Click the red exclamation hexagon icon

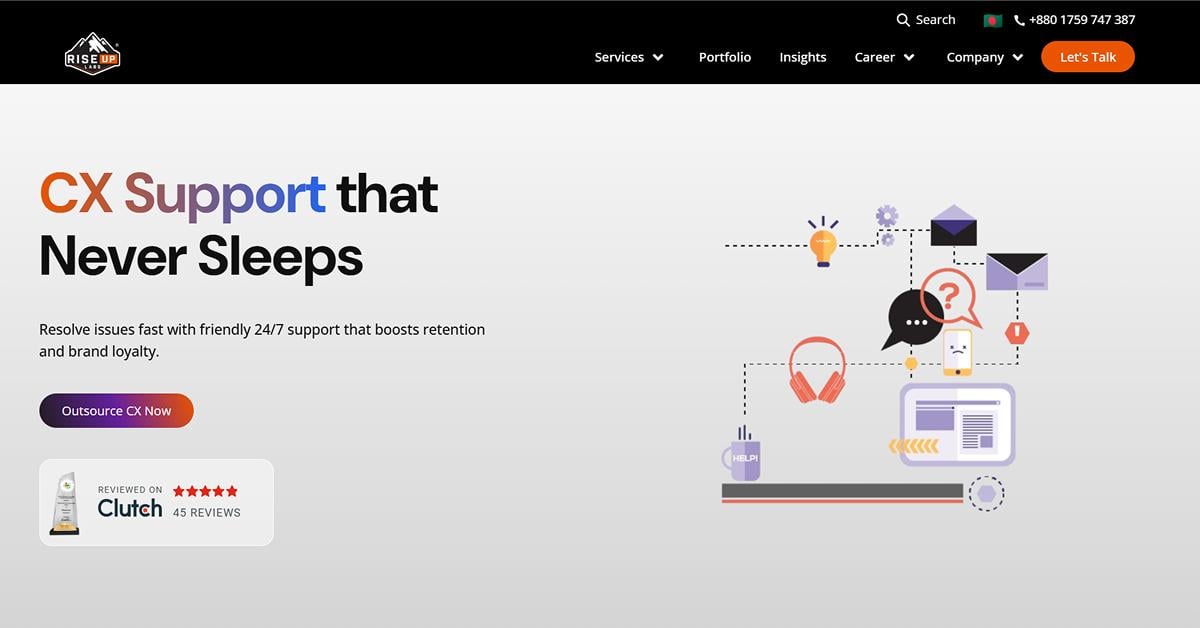click(1017, 333)
